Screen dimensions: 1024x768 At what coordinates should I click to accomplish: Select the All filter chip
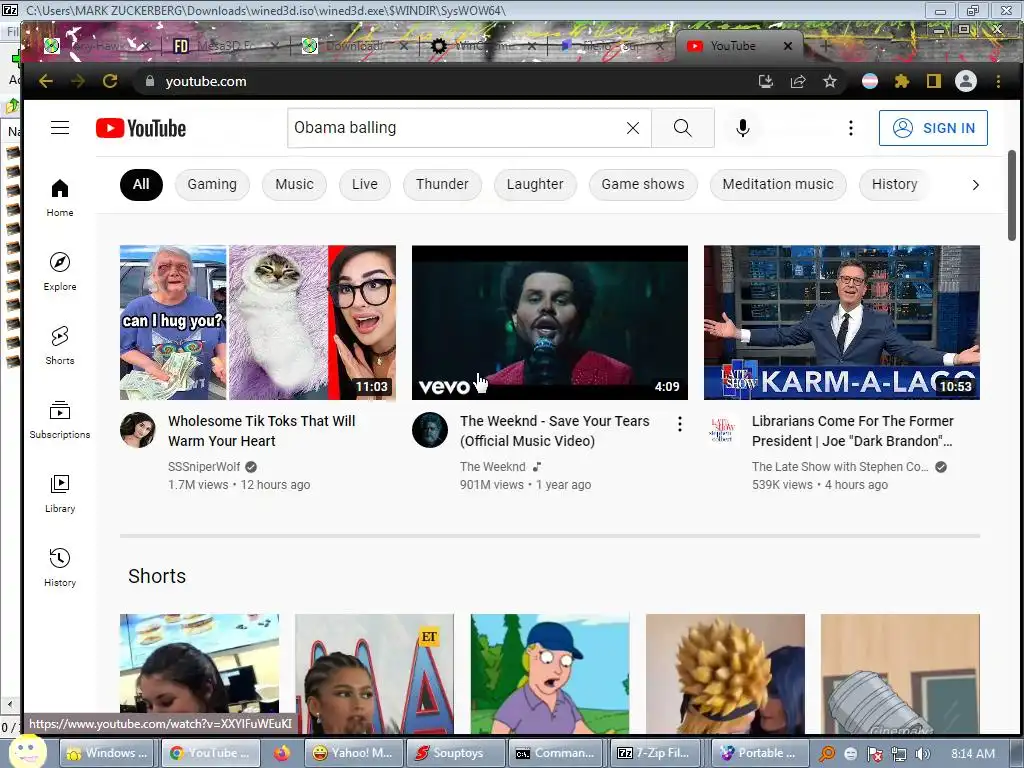141,184
